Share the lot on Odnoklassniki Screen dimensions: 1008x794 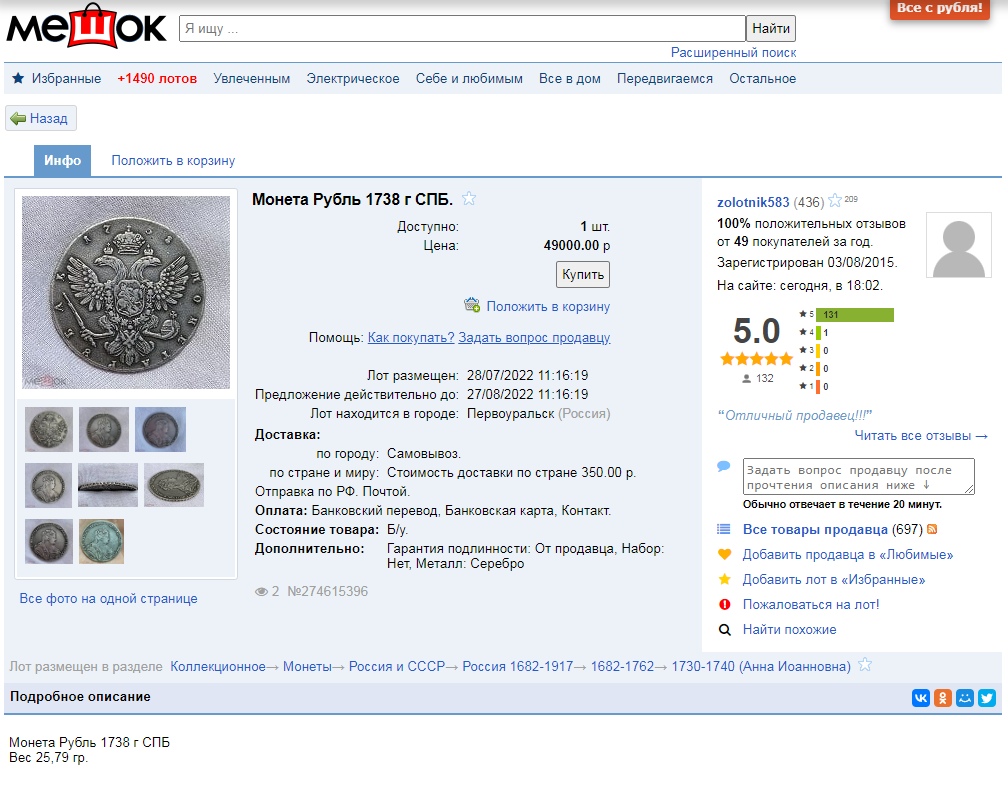pos(942,698)
